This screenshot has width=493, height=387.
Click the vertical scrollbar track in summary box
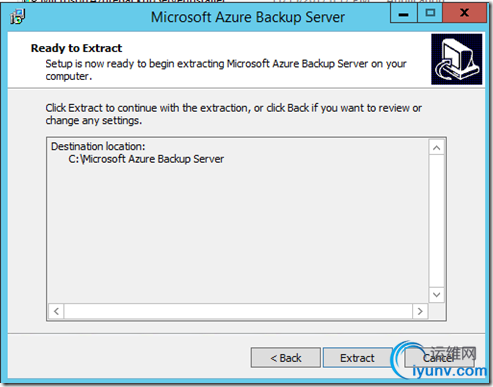point(437,221)
